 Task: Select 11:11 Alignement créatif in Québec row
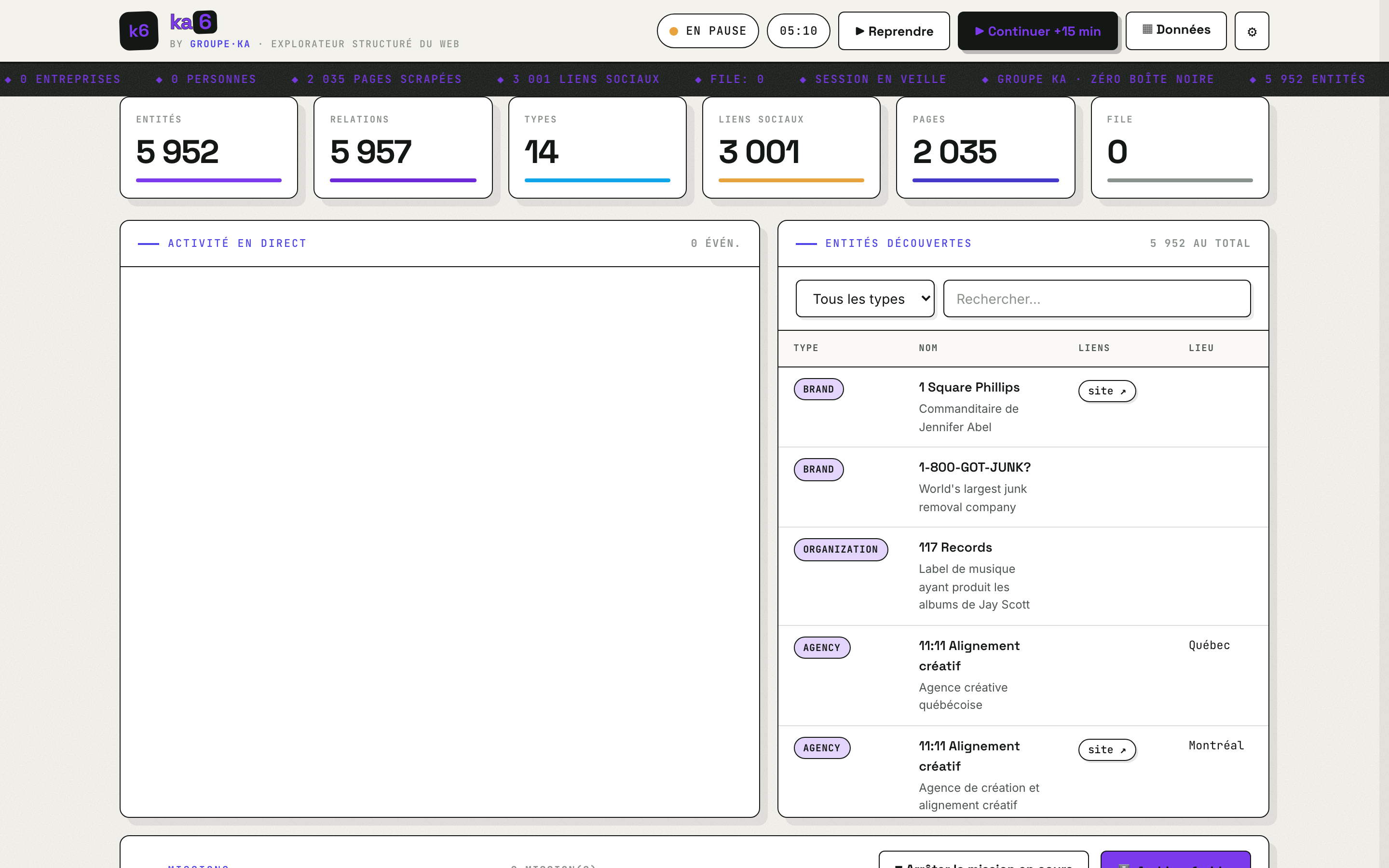pos(969,656)
